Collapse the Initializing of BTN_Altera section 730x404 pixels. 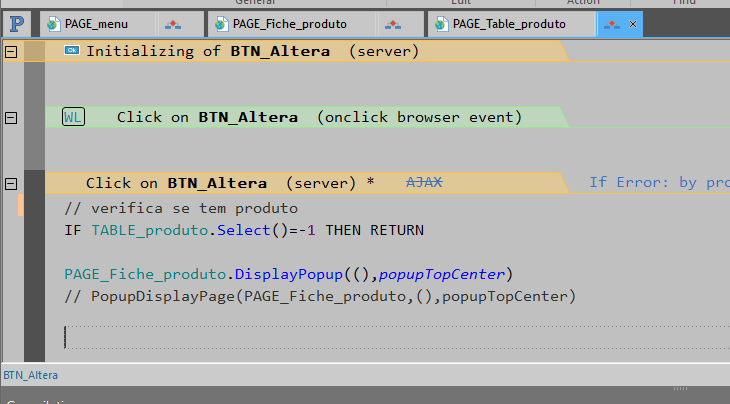[x=11, y=52]
